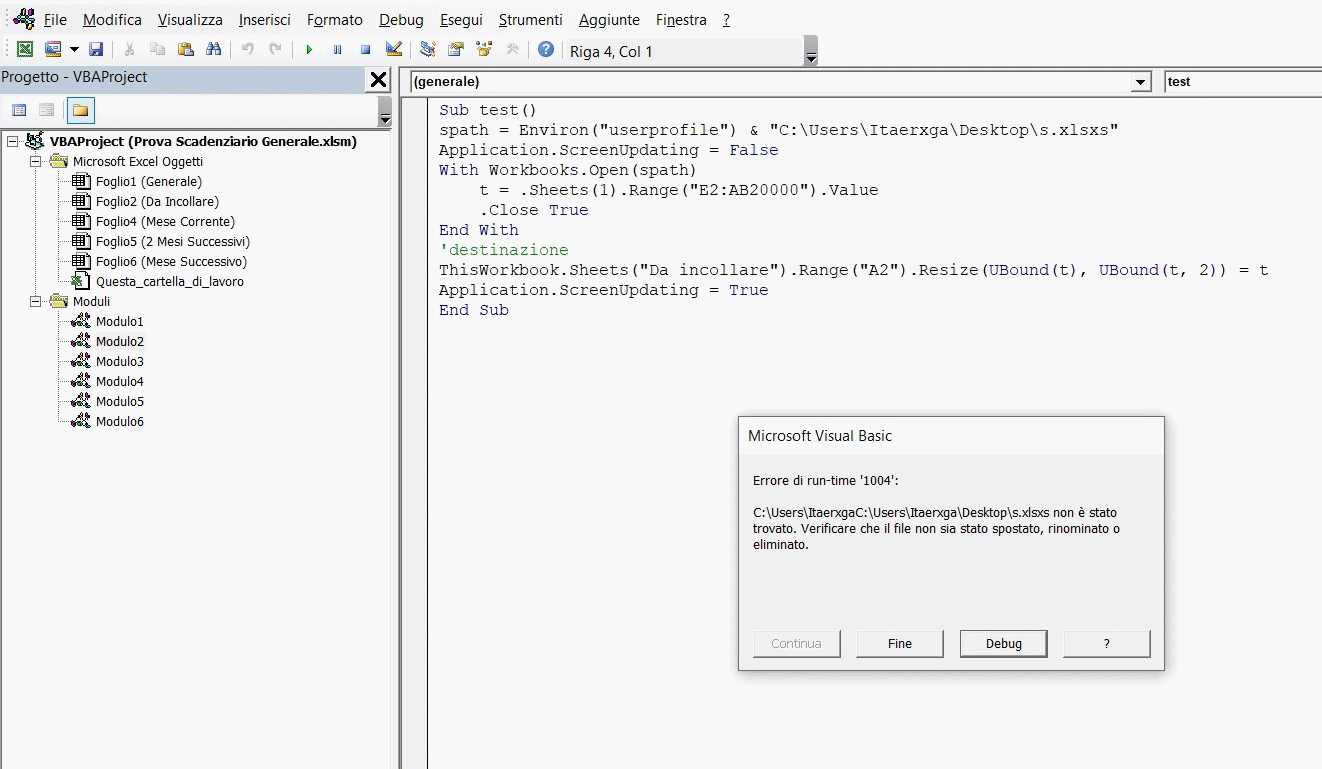The width and height of the screenshot is (1322, 769).
Task: Open the Object Browser icon
Action: [484, 50]
